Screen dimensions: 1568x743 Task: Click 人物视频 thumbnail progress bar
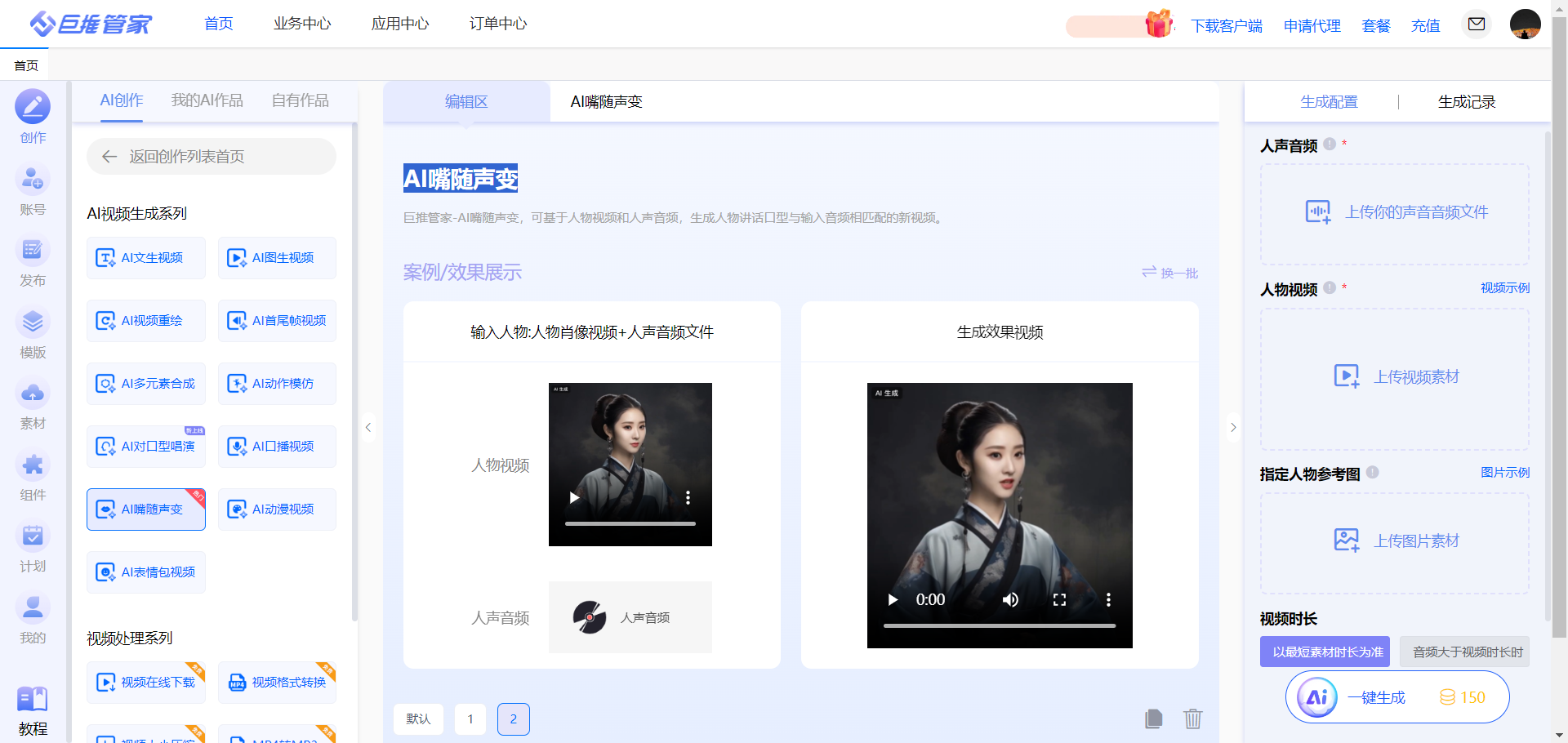click(x=630, y=523)
